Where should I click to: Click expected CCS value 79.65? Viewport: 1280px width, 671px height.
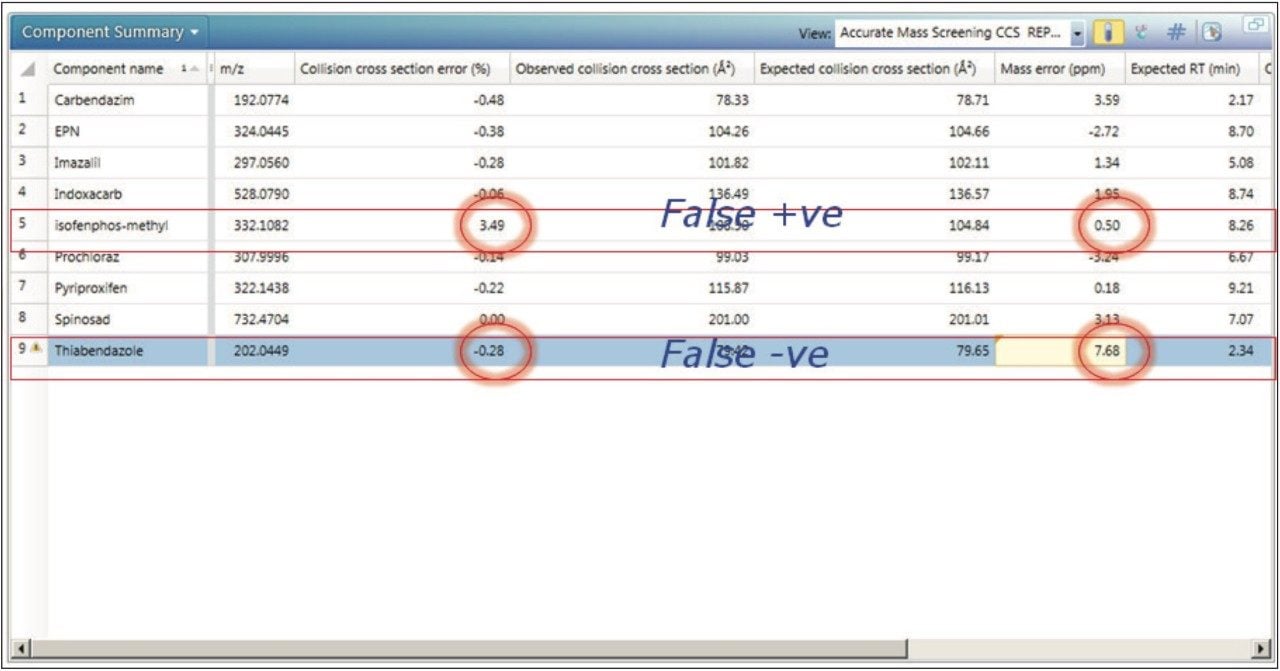972,351
